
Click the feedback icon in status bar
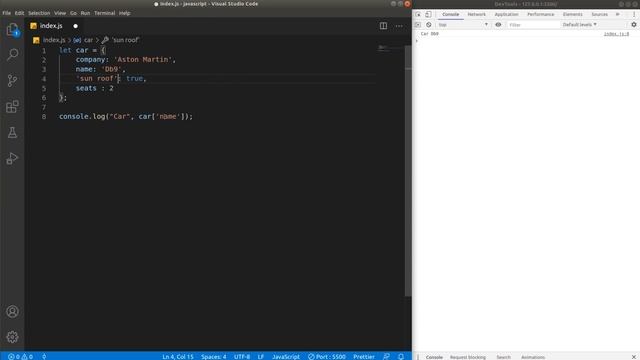386,356
